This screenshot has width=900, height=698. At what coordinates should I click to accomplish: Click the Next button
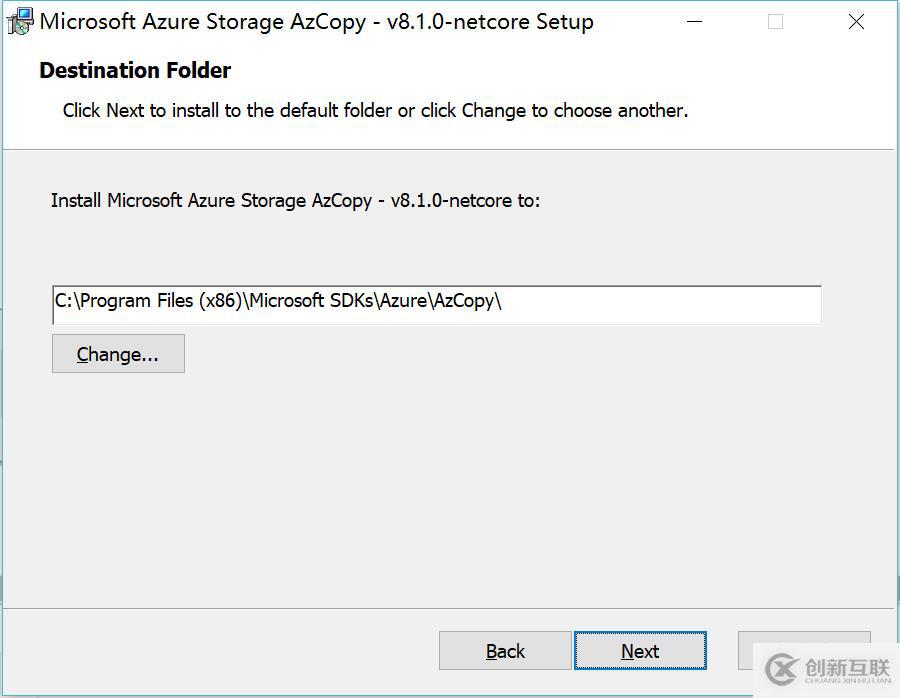(x=640, y=650)
